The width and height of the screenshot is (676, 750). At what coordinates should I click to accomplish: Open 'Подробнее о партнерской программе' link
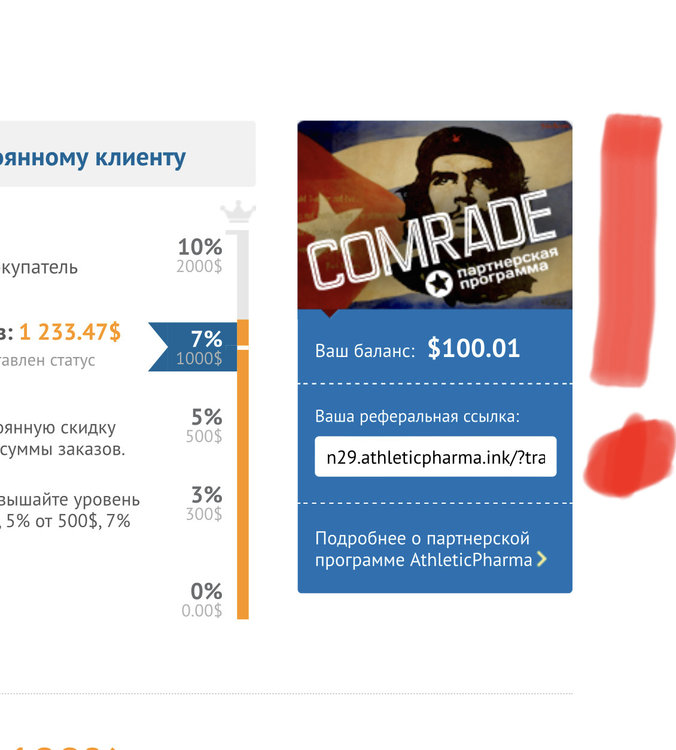tap(424, 549)
